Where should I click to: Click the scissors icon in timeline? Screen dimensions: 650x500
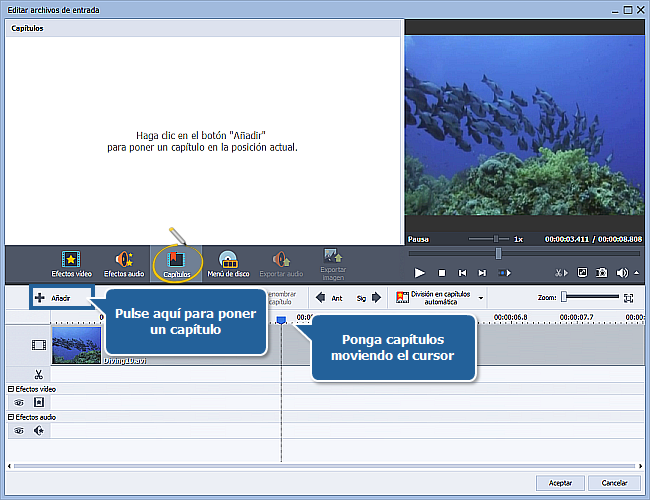[x=38, y=373]
